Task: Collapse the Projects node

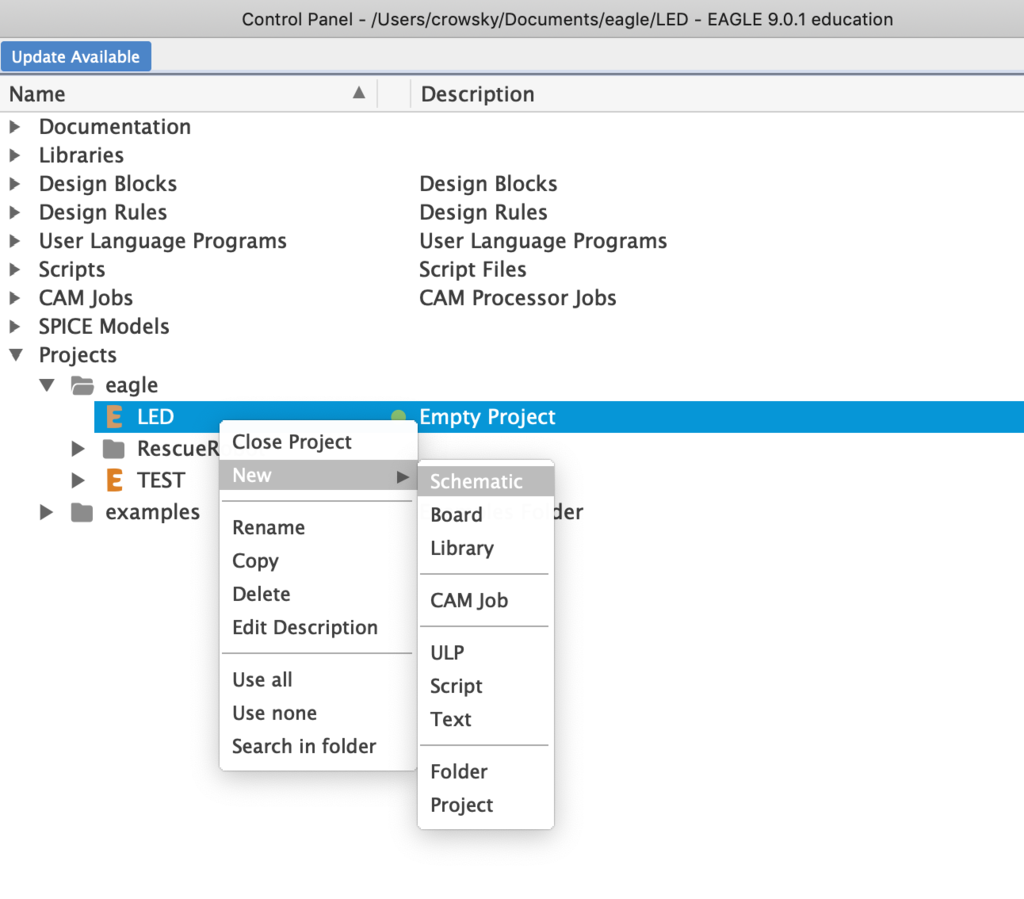Action: (x=16, y=355)
